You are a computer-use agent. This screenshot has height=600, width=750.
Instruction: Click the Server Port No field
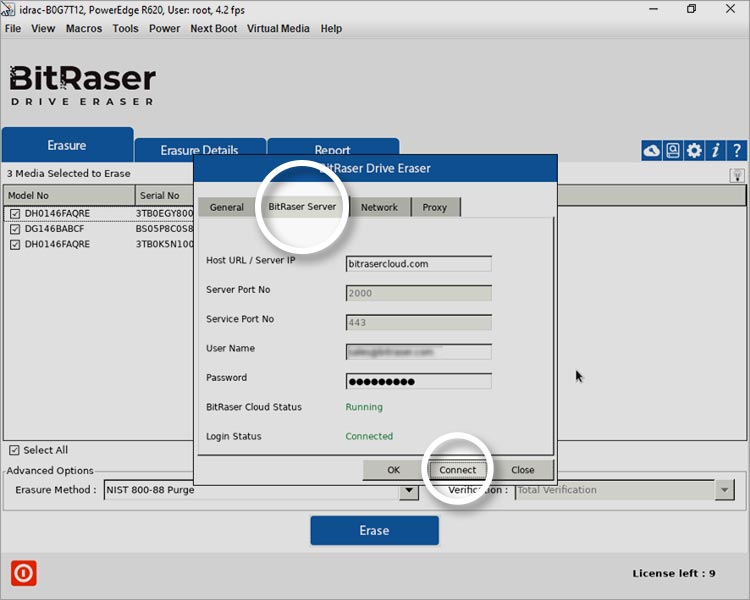tap(419, 293)
